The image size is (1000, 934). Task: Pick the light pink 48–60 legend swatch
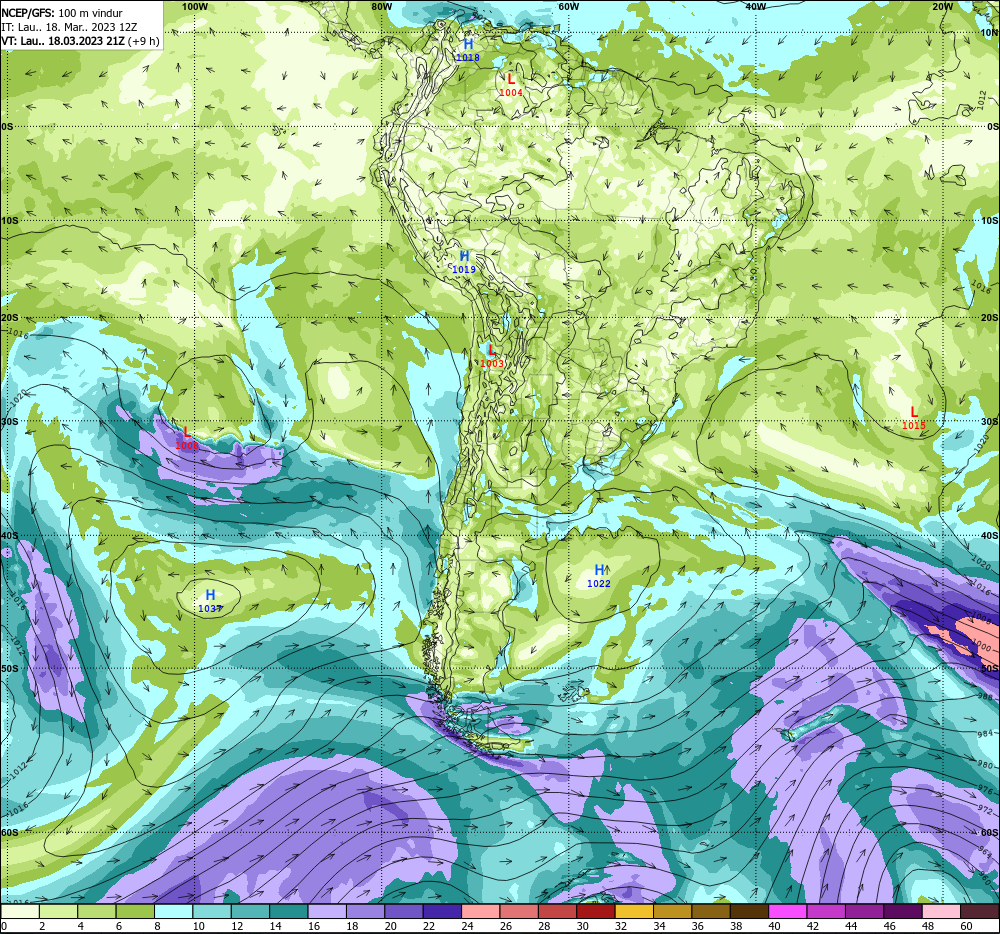pyautogui.click(x=942, y=911)
